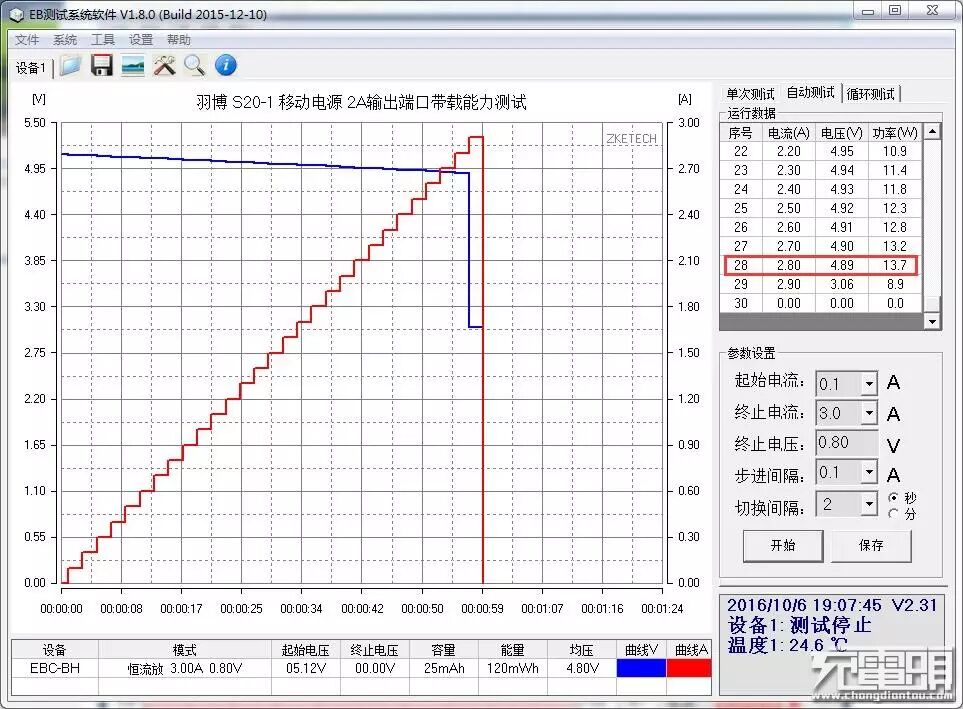Select the 秒 seconds radio button

tap(894, 497)
